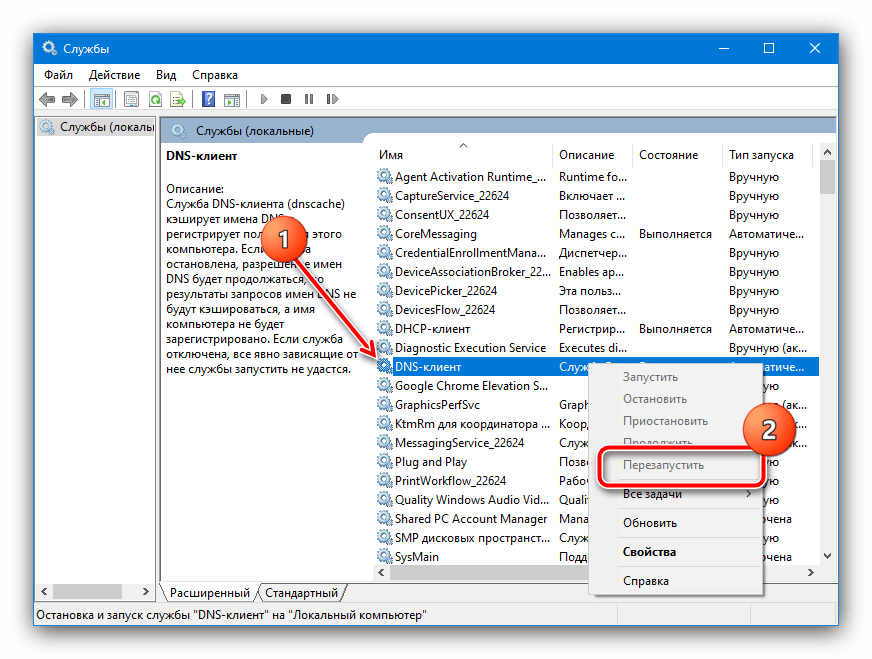The height and width of the screenshot is (659, 872).
Task: Click the Forward arrow toolbar icon
Action: click(x=70, y=100)
